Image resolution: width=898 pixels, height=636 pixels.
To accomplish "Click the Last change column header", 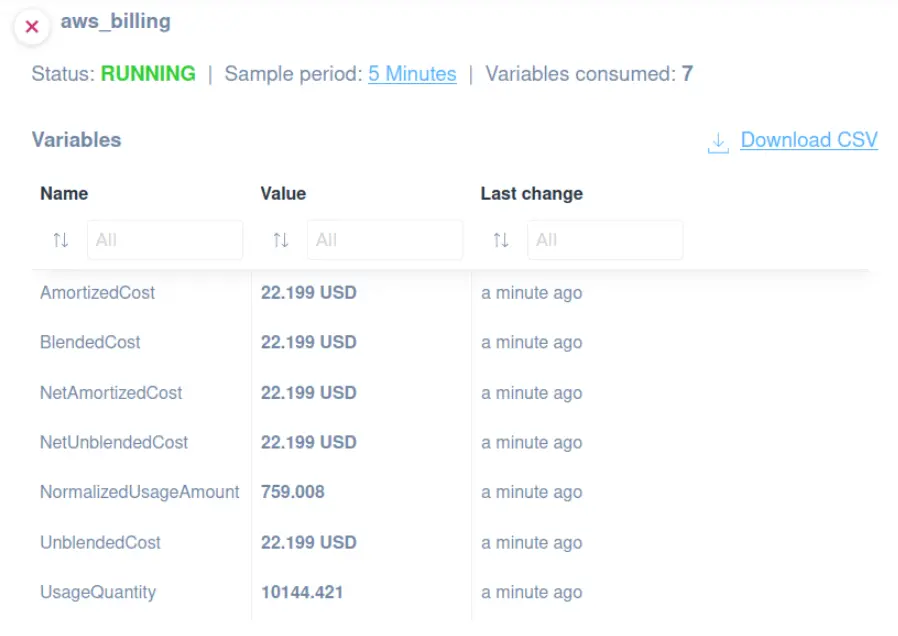I will (x=531, y=193).
